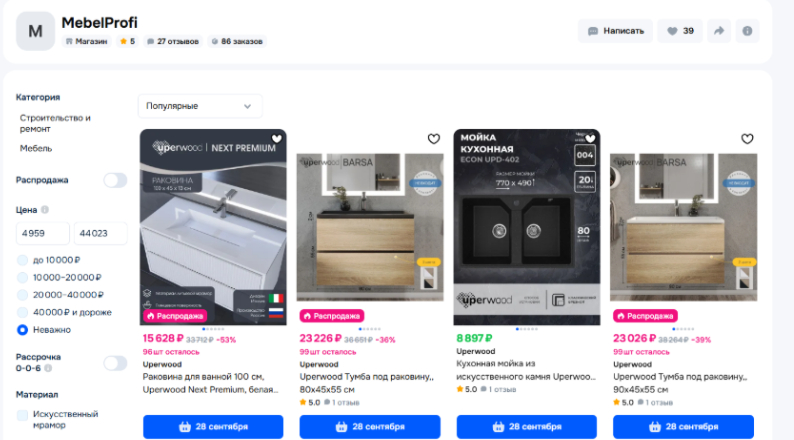Open the Uperwood Next Premium sink image
794x440 pixels.
pos(213,227)
